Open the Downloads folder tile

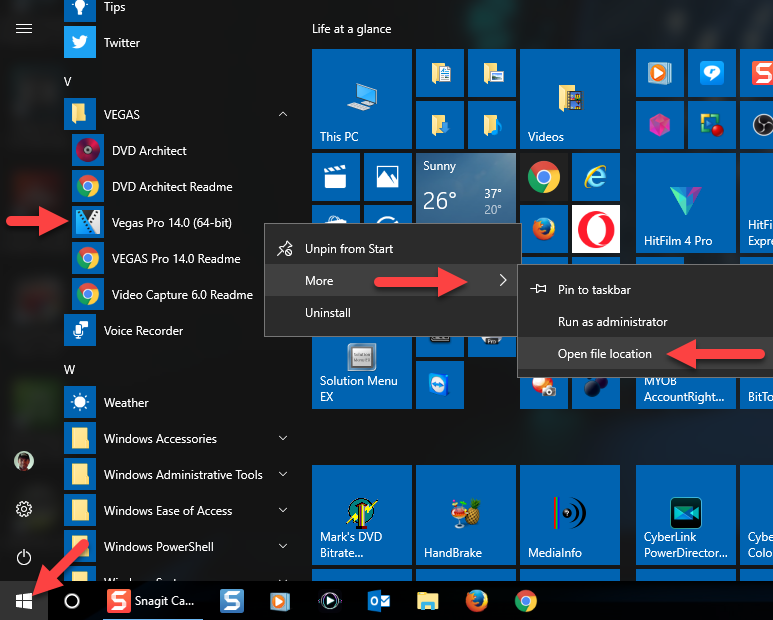439,124
